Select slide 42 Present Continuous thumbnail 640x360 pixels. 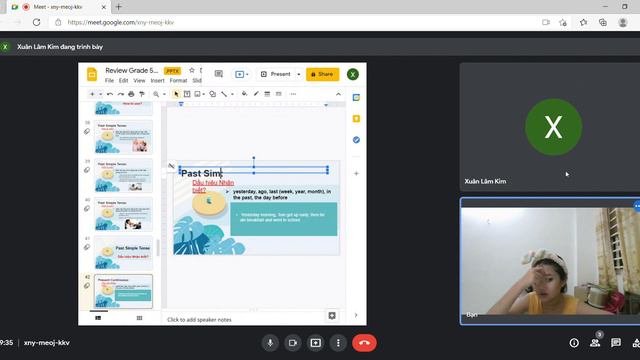pos(123,291)
